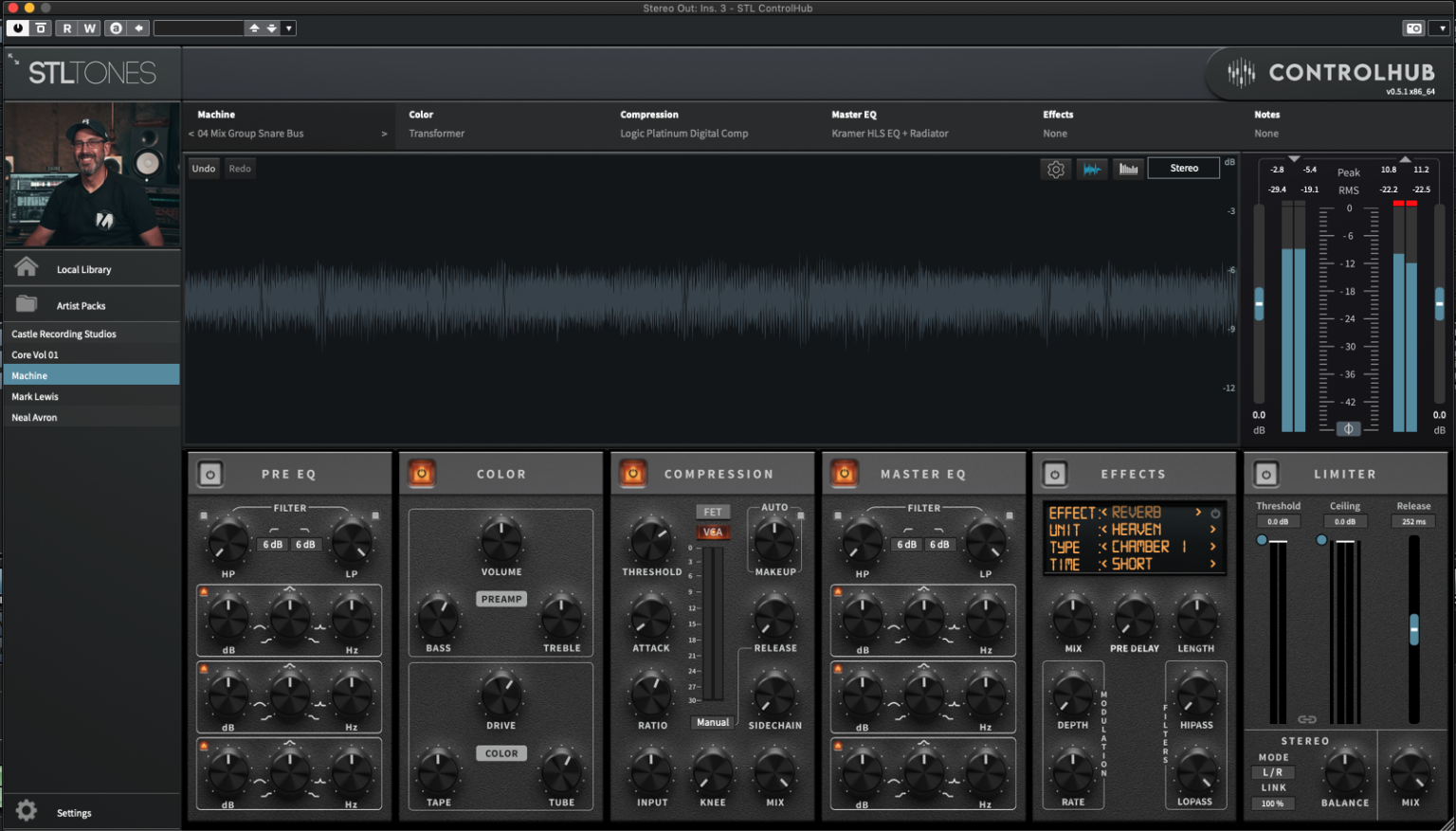Open the host preset dropdown arrow

coord(289,28)
